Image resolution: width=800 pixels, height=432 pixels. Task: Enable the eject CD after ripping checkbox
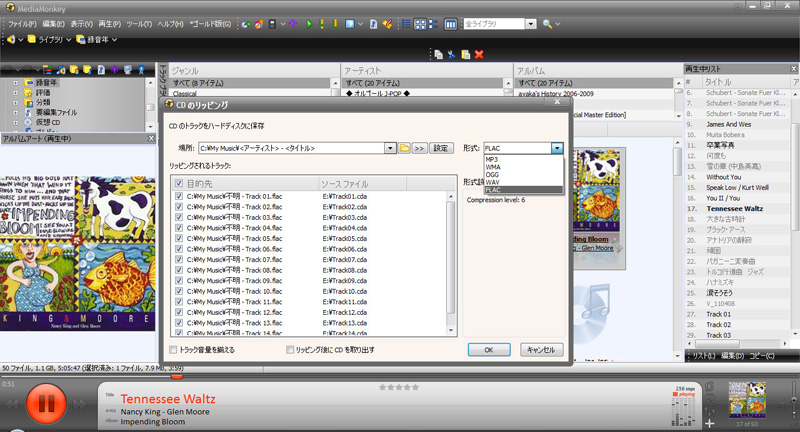287,350
